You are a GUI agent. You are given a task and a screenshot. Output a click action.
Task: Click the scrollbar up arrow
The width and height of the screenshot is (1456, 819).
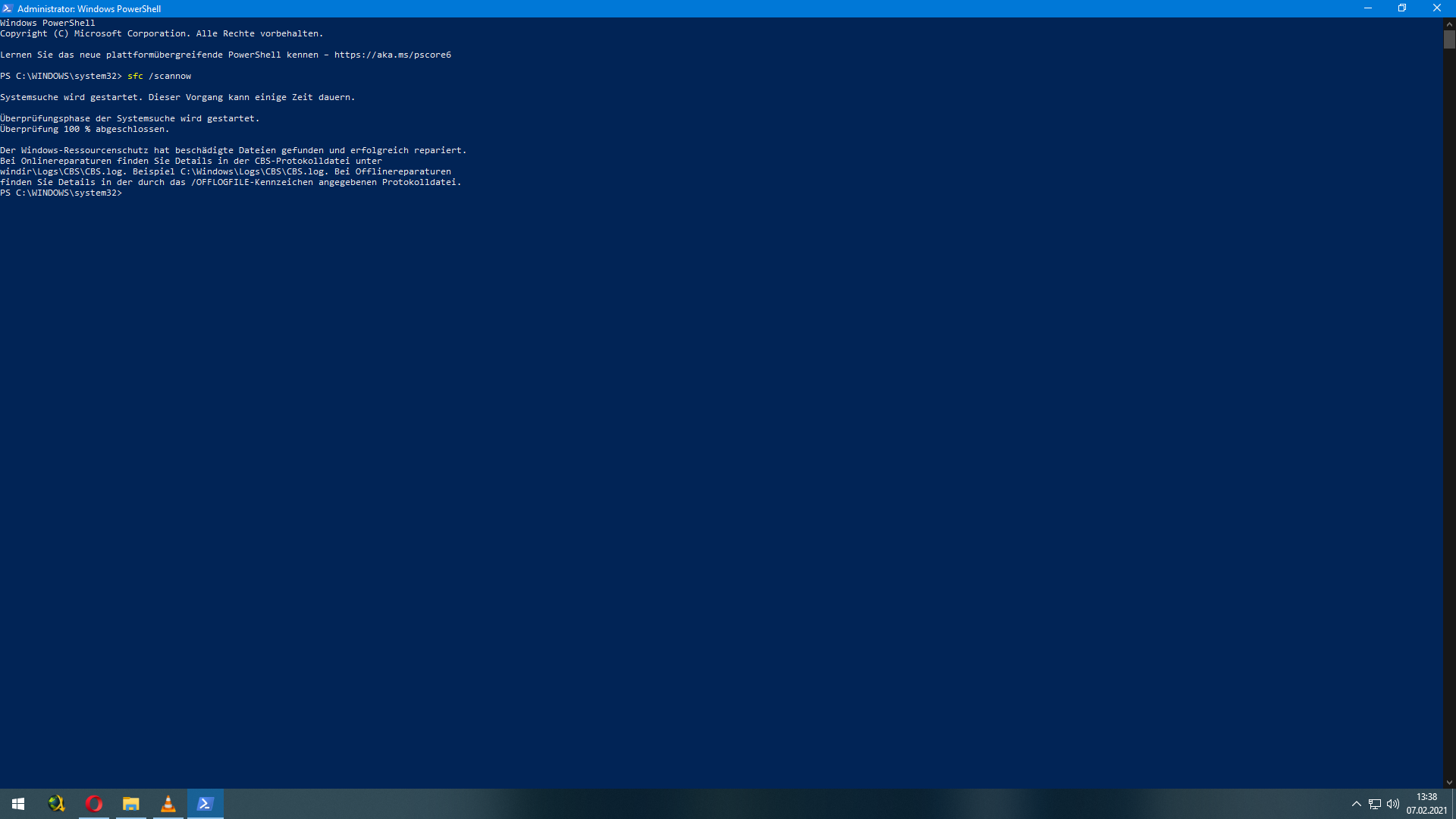(1449, 24)
